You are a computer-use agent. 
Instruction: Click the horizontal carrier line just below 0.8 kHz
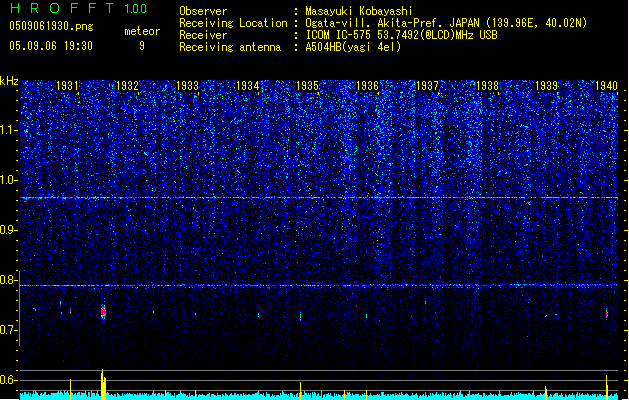[319, 286]
